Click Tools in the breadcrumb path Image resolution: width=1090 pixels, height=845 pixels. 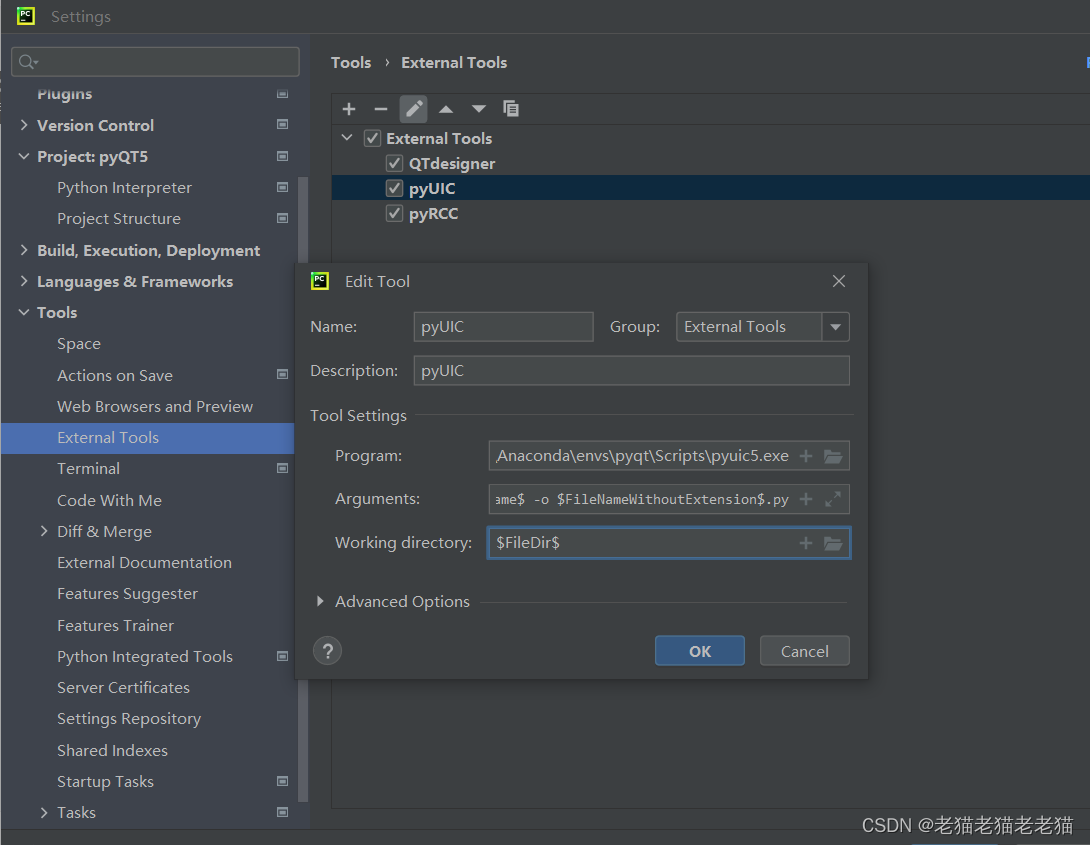click(x=351, y=63)
